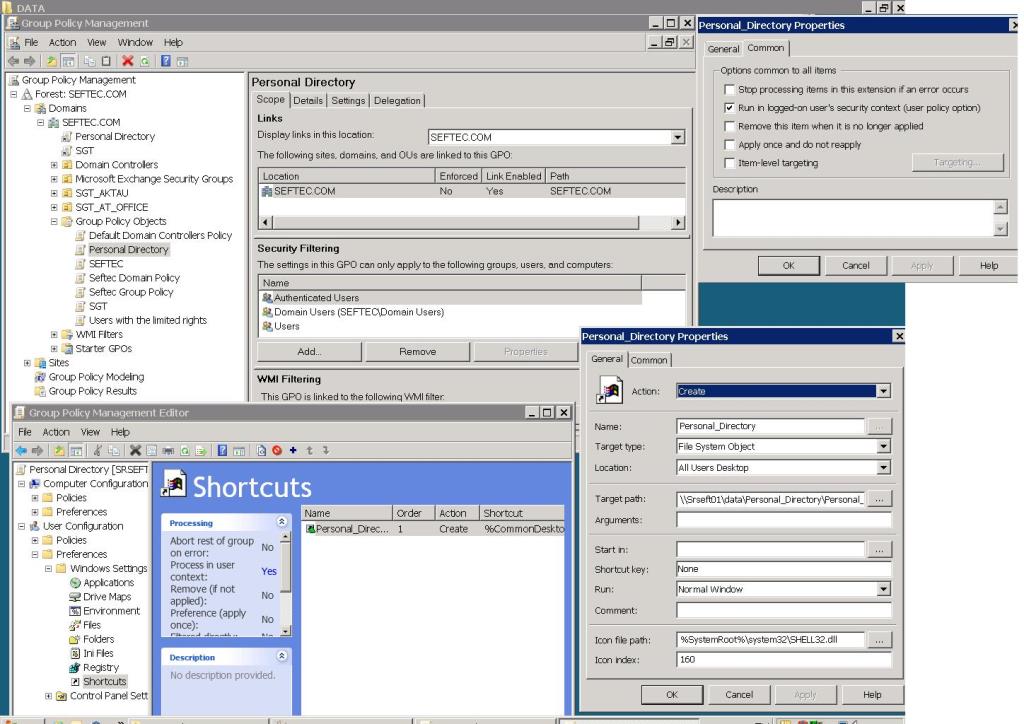The height and width of the screenshot is (724, 1024).
Task: Switch to the Delegation tab
Action: [x=397, y=101]
